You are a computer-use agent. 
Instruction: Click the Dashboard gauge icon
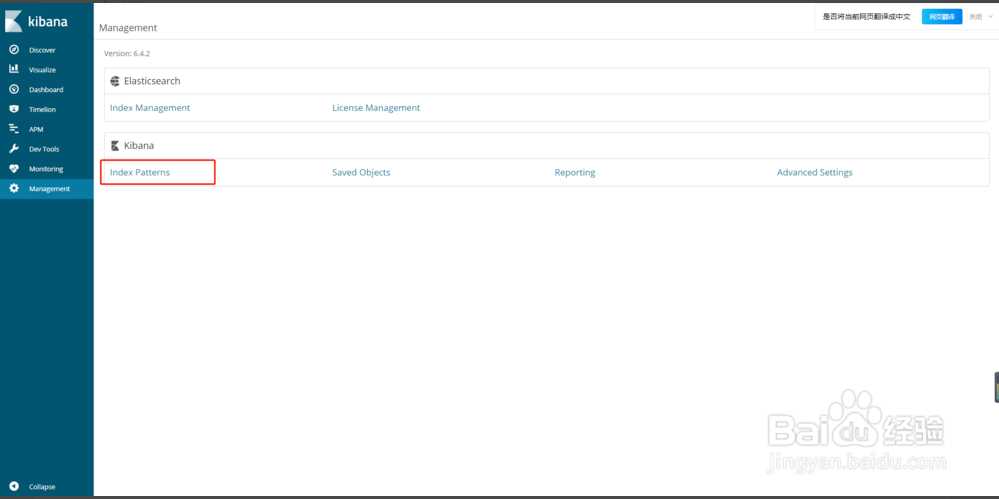point(14,89)
